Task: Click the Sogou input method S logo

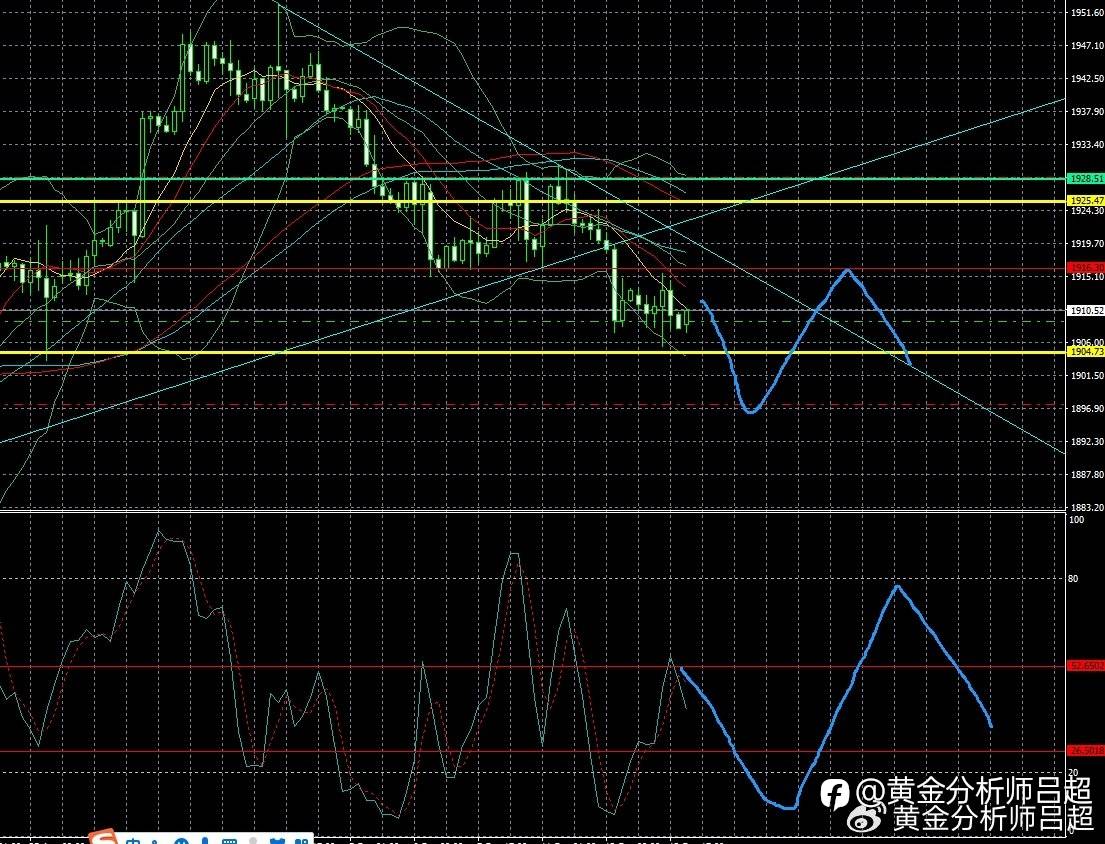Action: point(105,837)
